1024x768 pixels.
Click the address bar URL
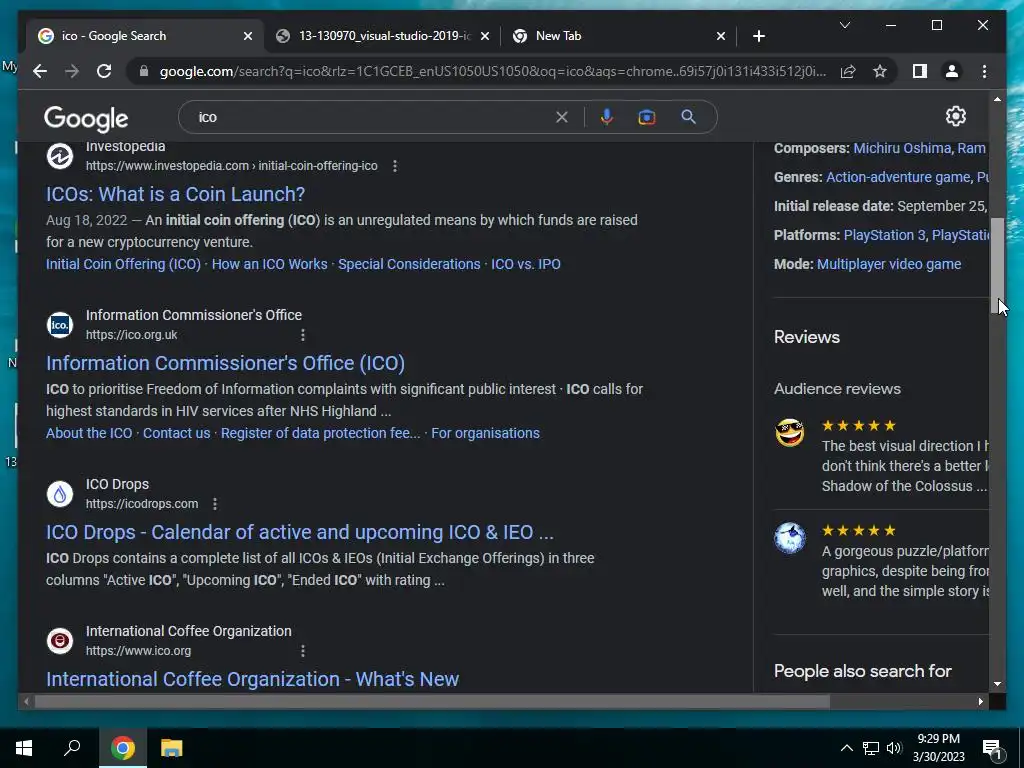493,71
